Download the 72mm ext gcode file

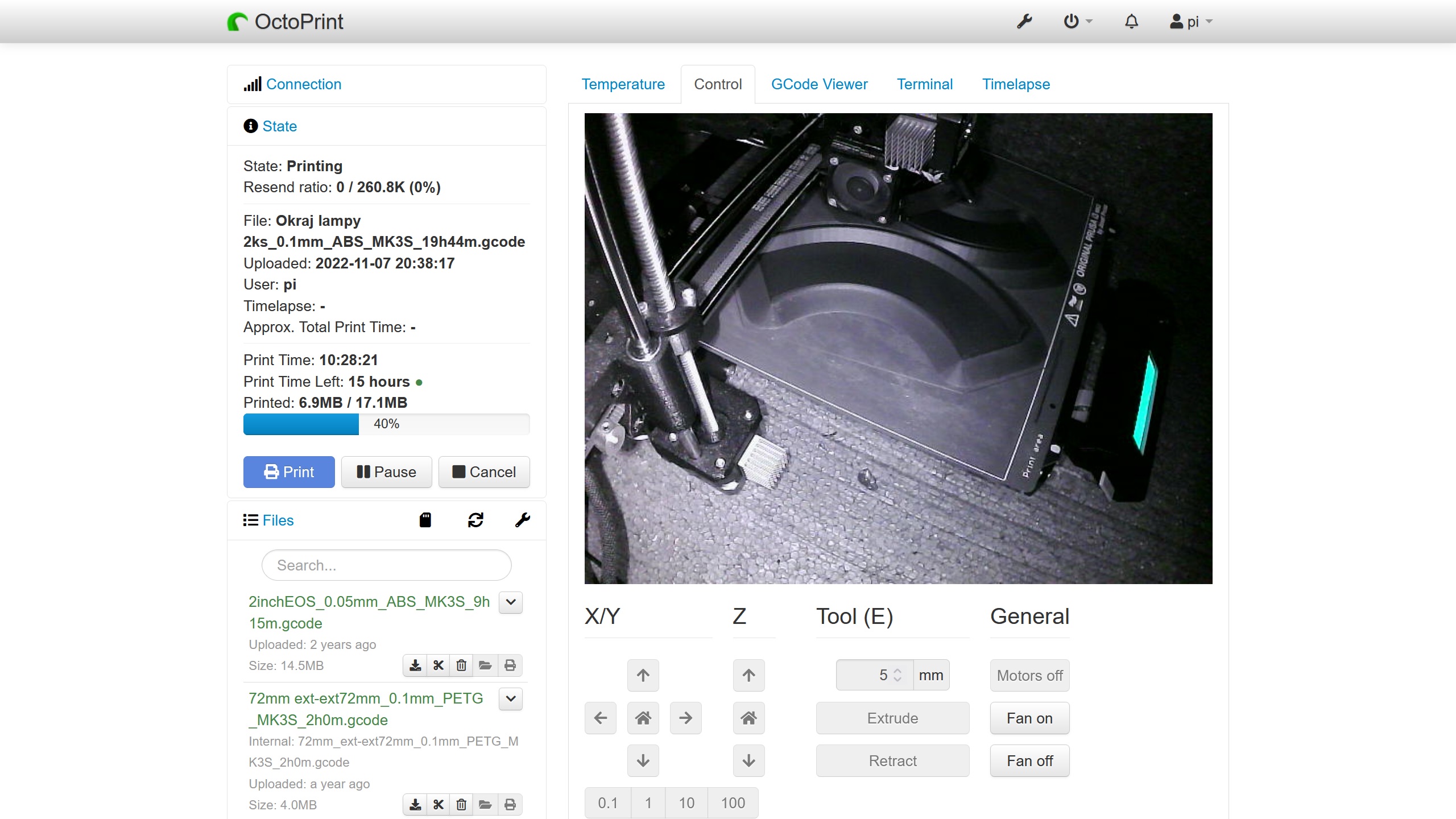click(x=415, y=805)
